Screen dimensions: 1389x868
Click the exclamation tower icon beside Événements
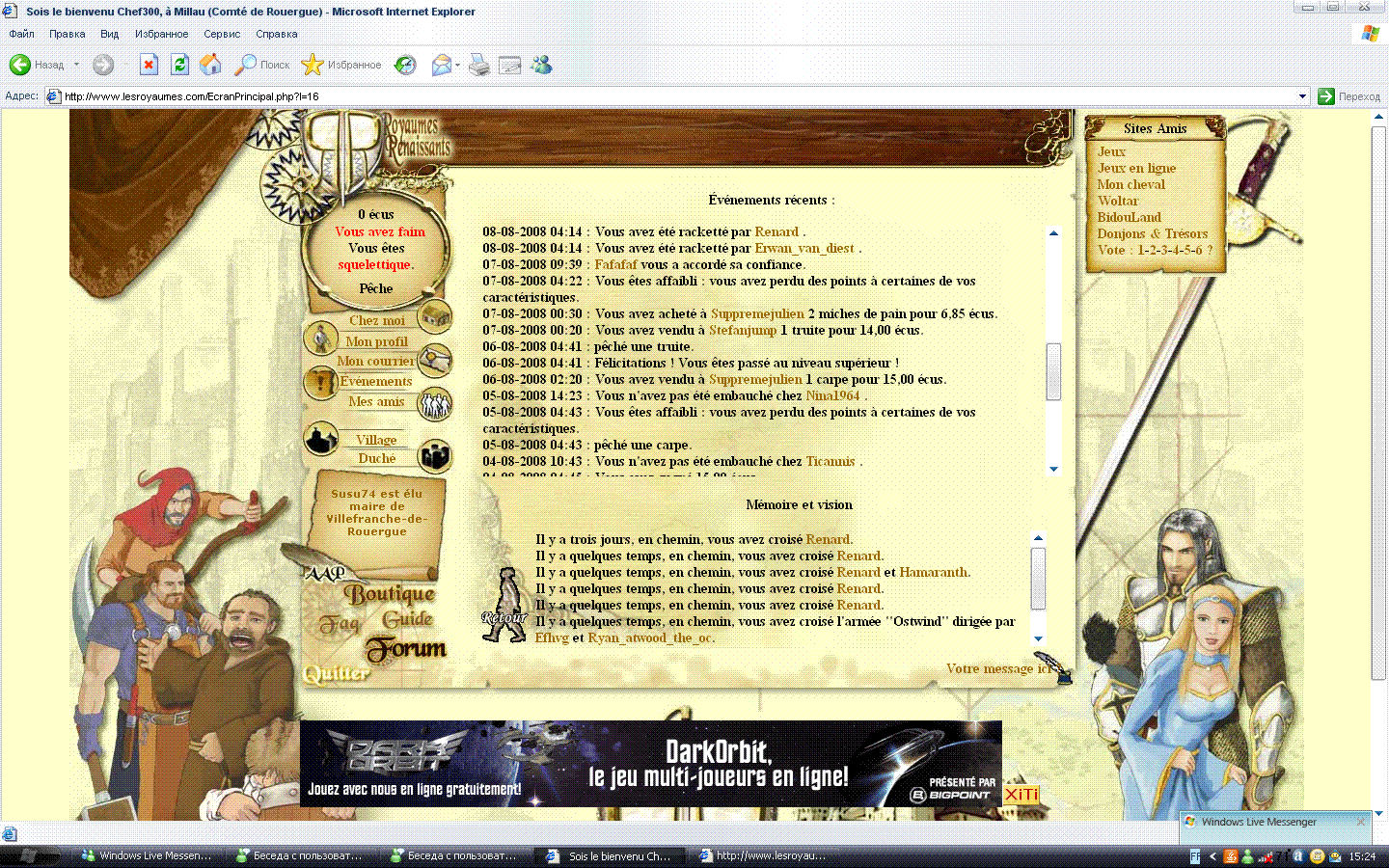pyautogui.click(x=319, y=384)
